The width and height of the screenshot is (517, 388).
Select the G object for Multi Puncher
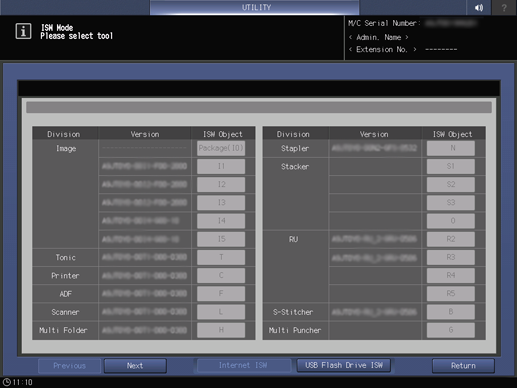451,330
